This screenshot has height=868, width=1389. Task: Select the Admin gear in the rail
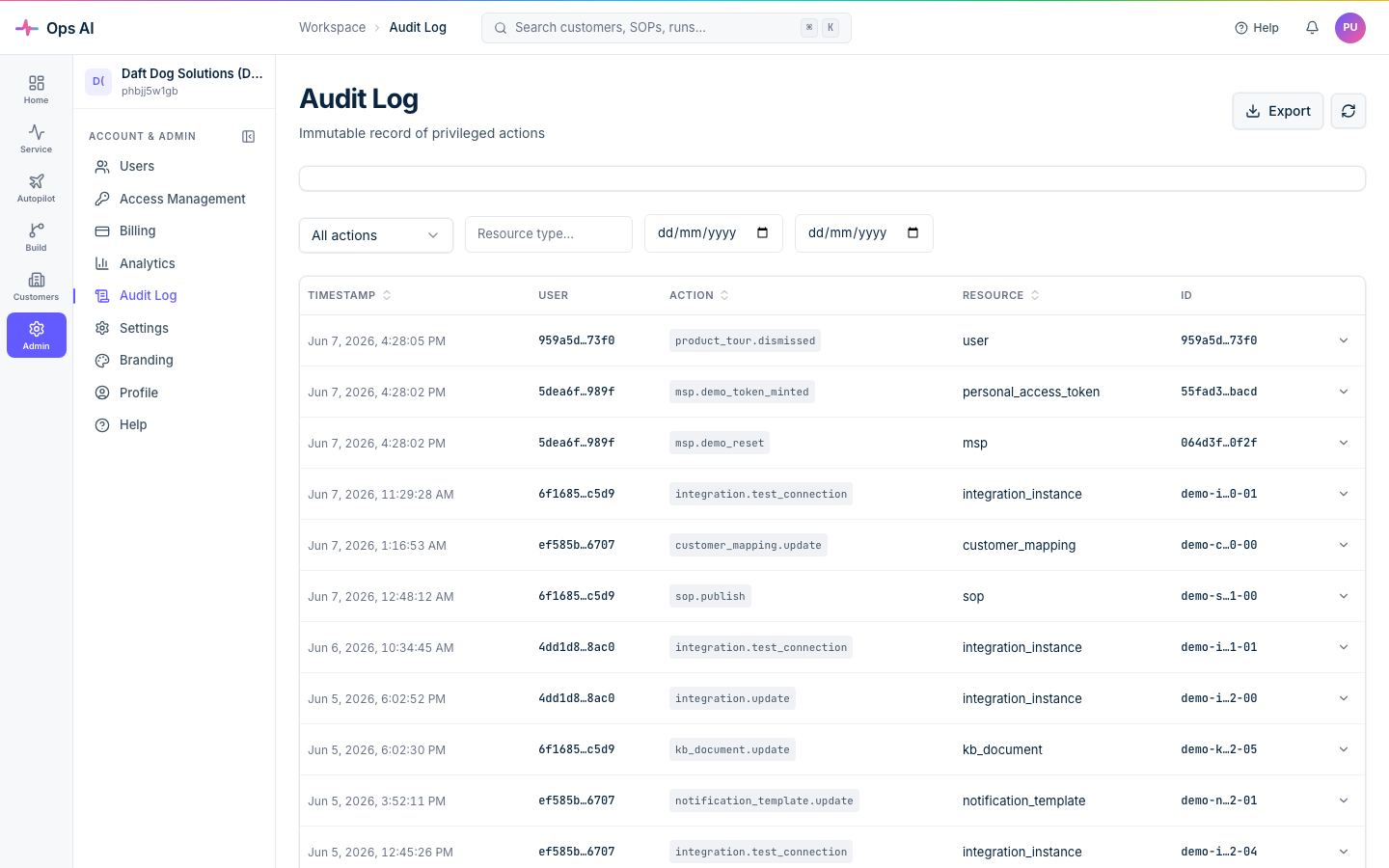tap(36, 335)
